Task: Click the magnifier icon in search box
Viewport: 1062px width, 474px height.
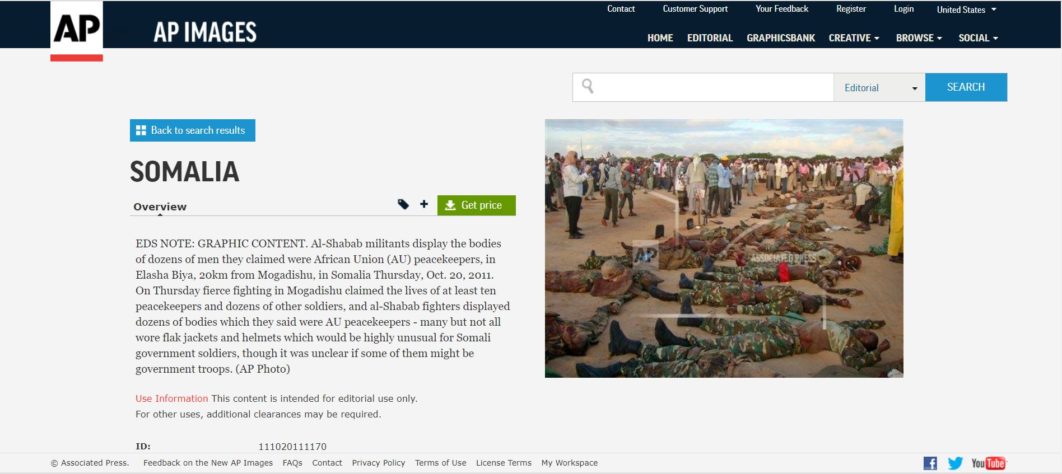Action: point(588,87)
